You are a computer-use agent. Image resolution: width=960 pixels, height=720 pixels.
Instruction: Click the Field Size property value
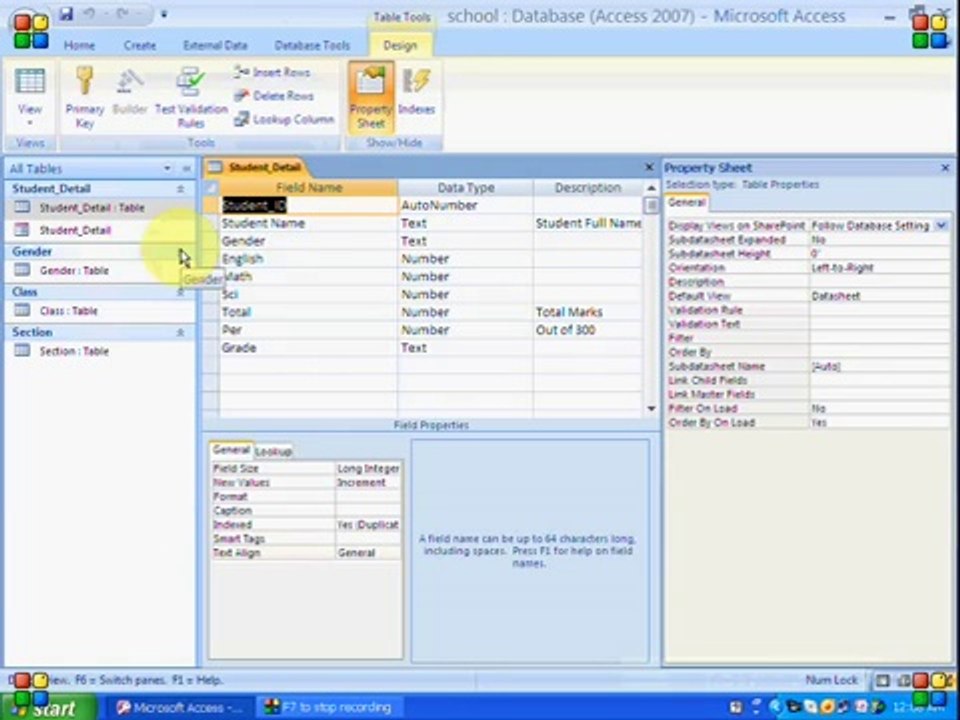[368, 468]
